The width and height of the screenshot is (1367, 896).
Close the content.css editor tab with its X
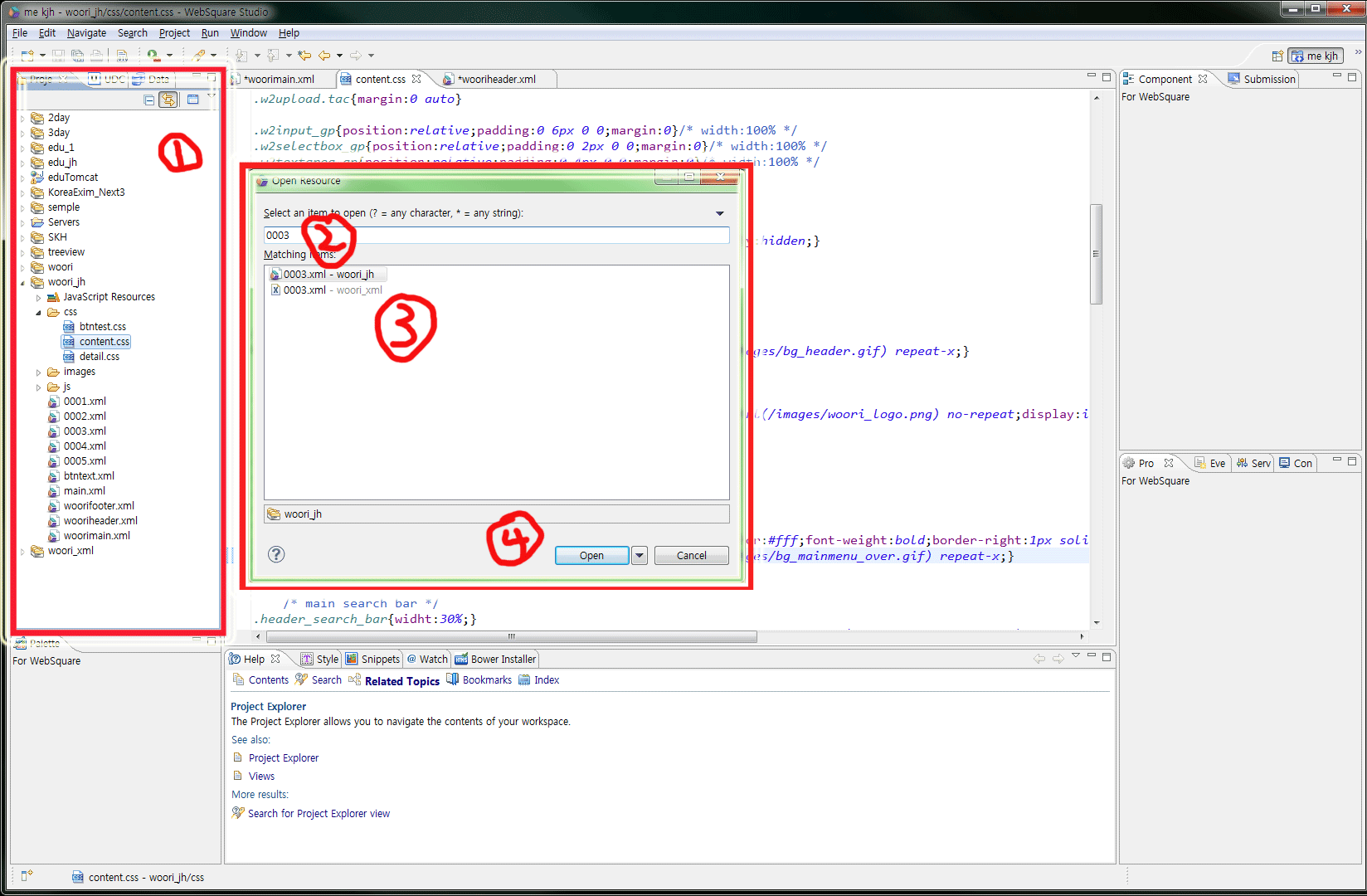[416, 79]
